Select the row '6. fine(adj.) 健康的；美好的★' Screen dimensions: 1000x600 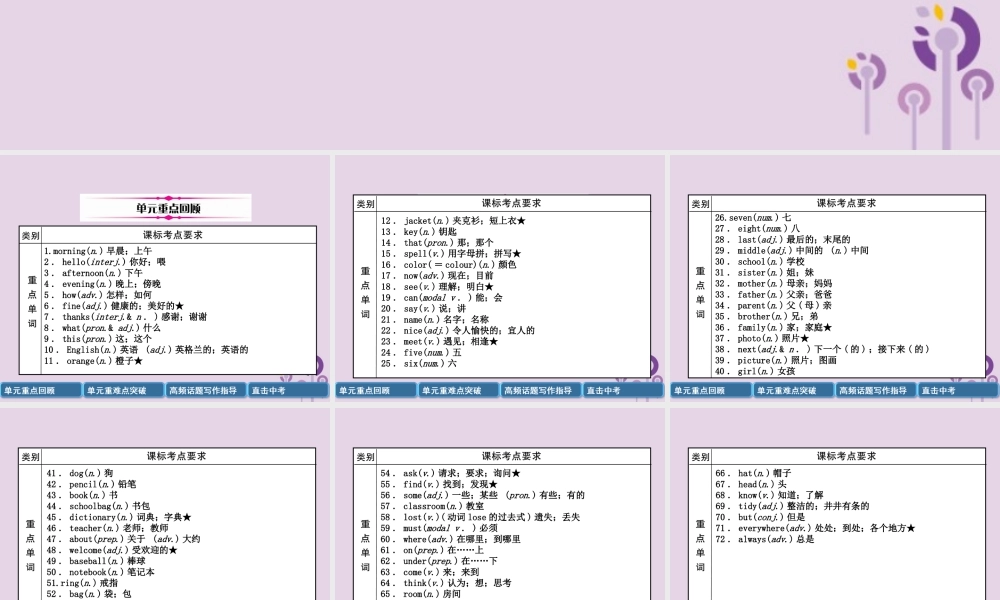(114, 306)
